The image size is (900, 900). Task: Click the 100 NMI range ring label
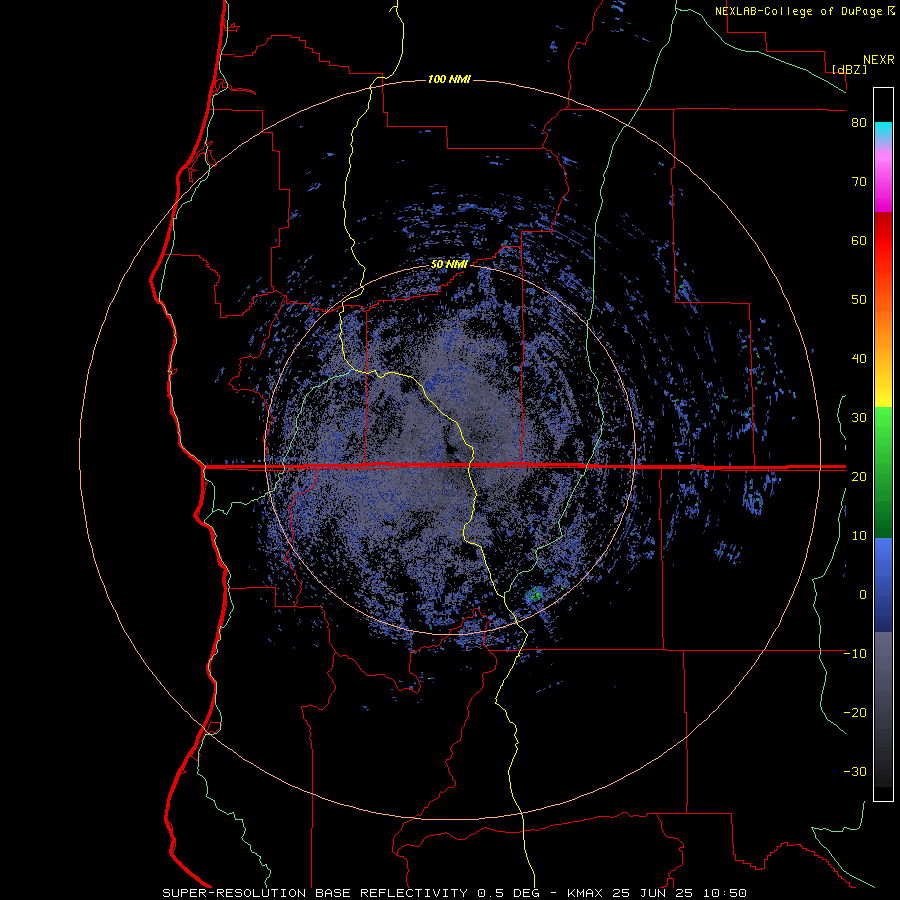[449, 79]
